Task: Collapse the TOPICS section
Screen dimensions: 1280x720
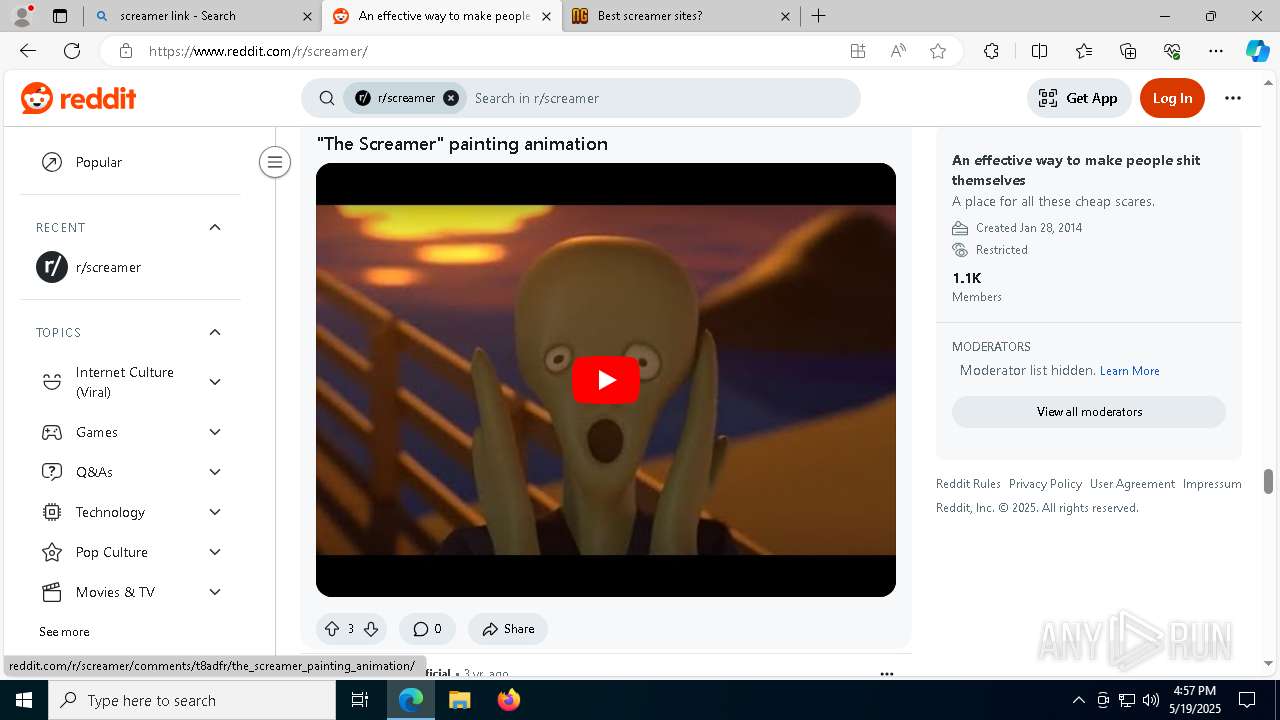Action: (215, 333)
